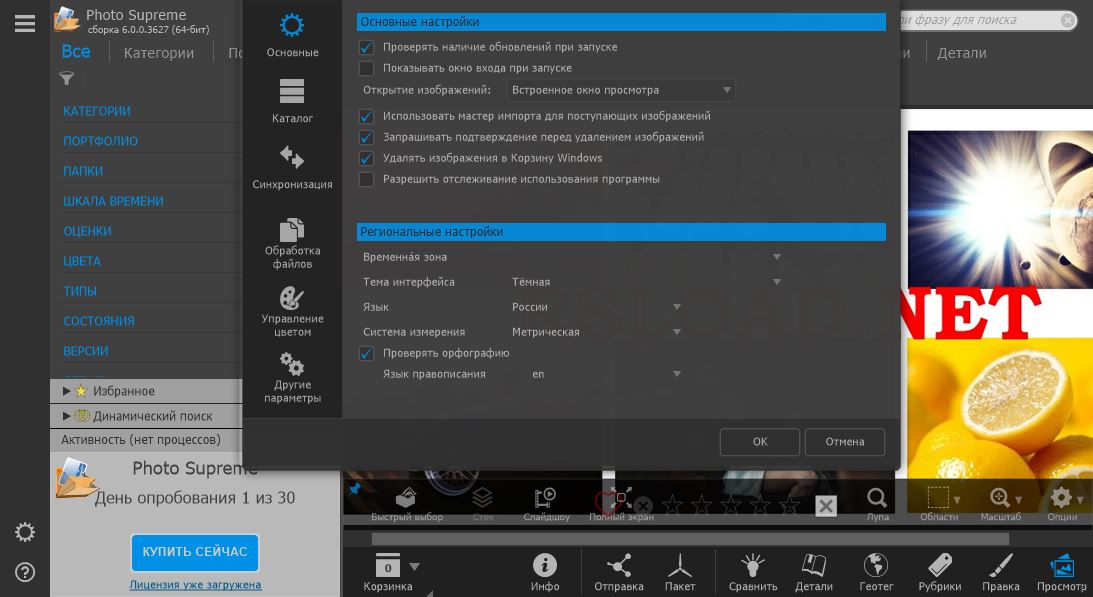
Task: Switch to Полный экран mode
Action: (x=621, y=504)
